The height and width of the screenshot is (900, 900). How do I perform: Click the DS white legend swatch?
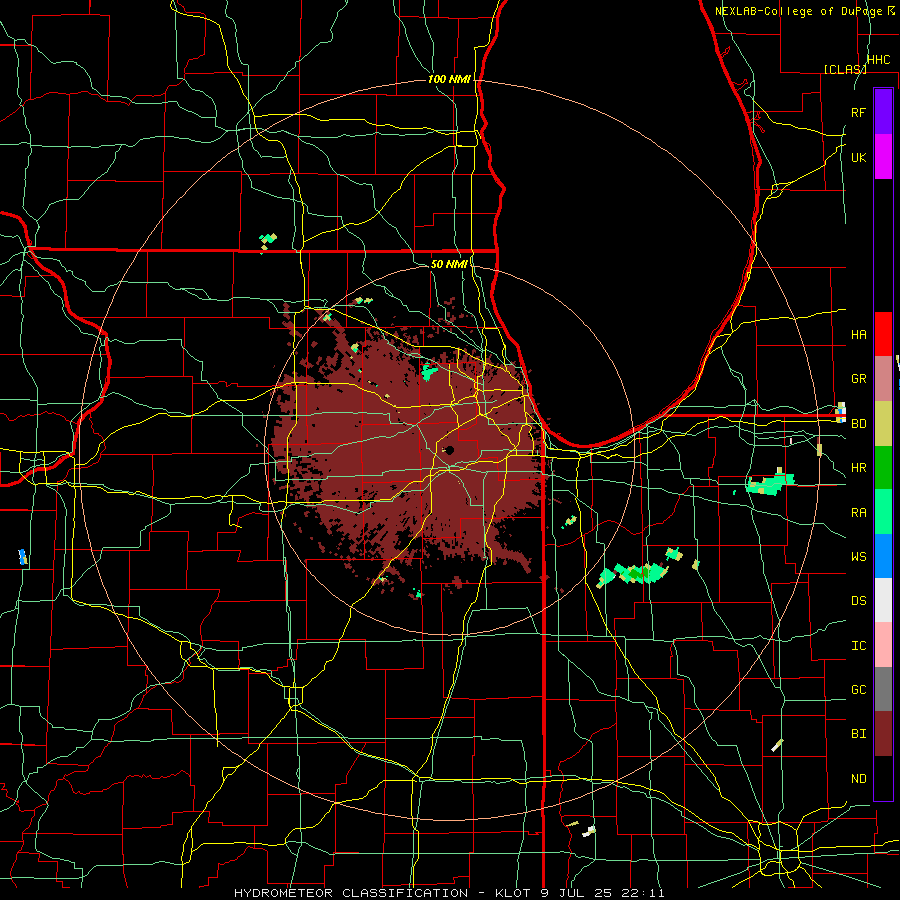[883, 600]
